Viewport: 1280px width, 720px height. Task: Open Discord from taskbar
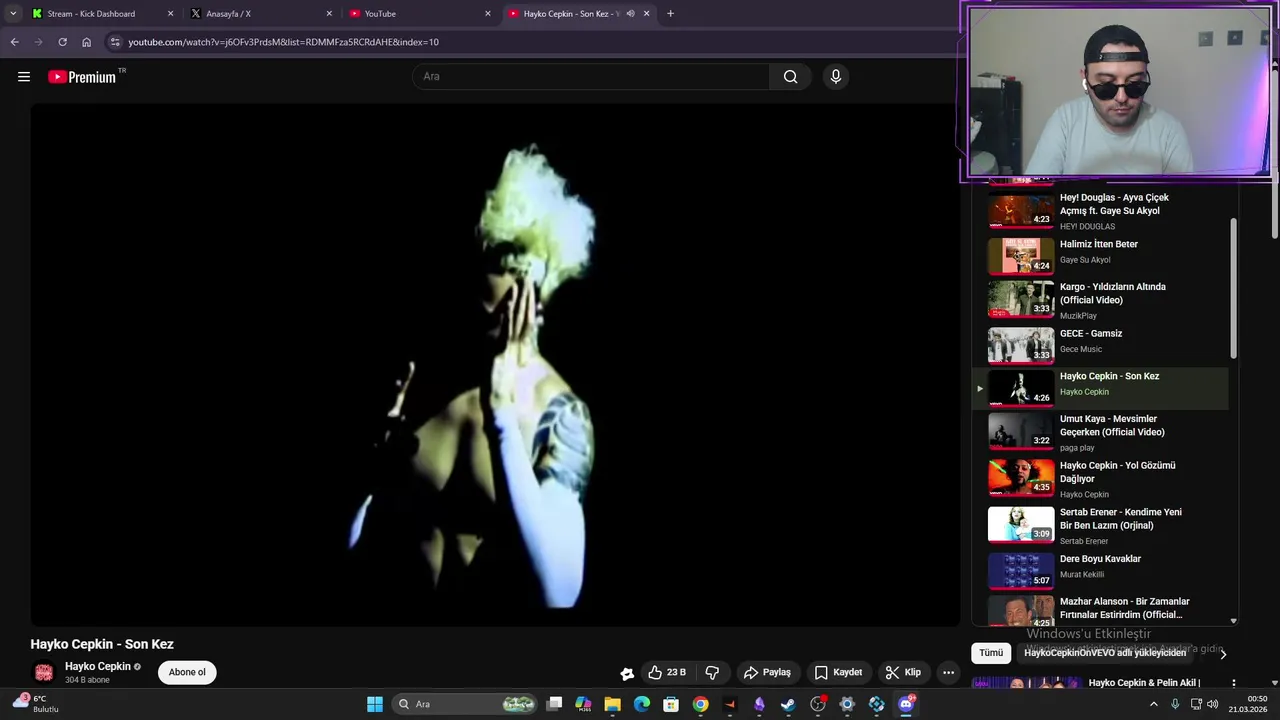point(906,704)
